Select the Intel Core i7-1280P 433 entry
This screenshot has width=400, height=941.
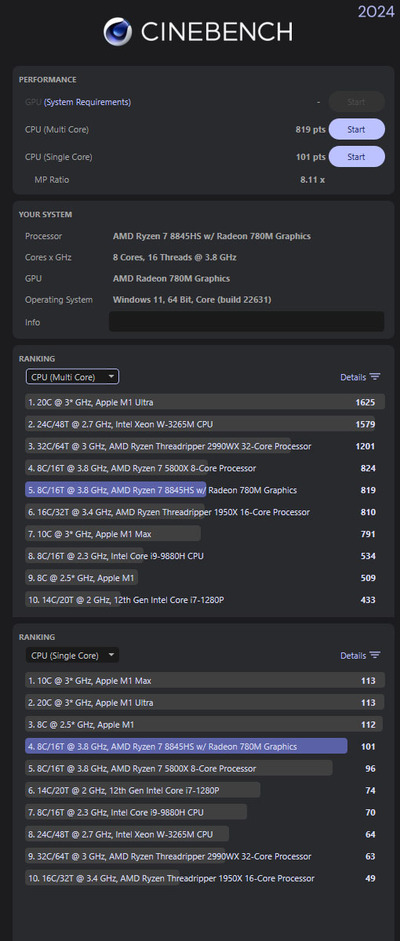(205, 600)
